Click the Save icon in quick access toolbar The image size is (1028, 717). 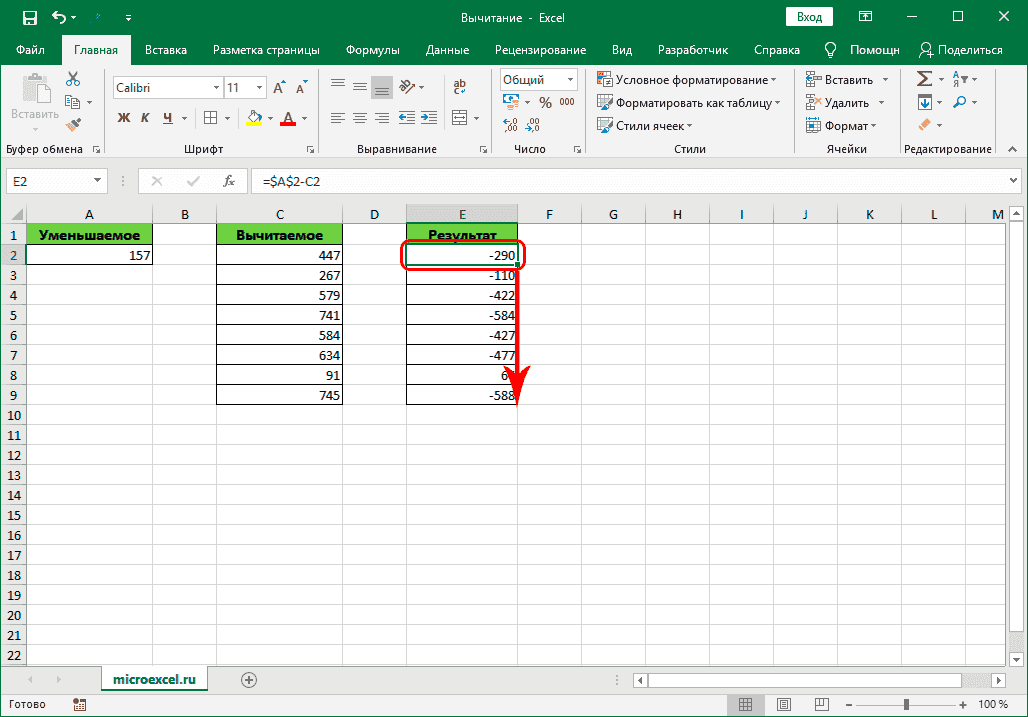click(x=29, y=17)
